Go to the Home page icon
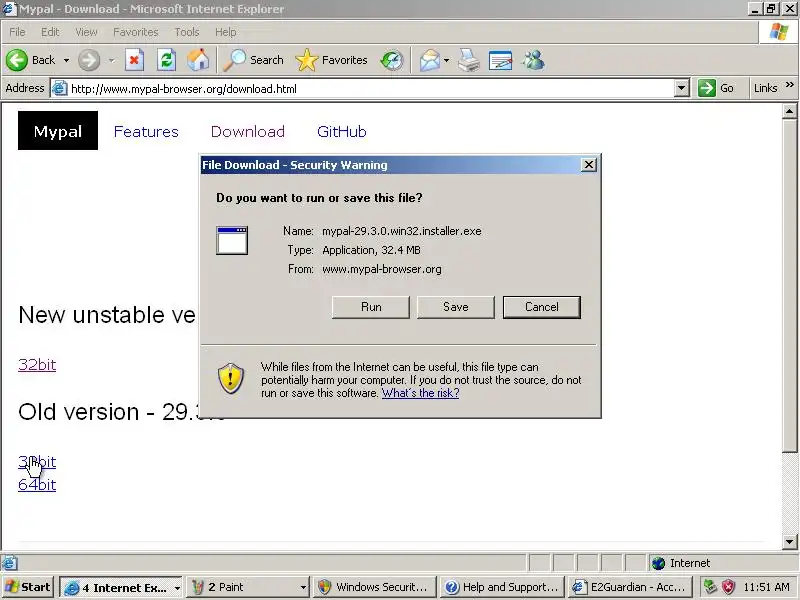The height and width of the screenshot is (600, 800). [198, 60]
